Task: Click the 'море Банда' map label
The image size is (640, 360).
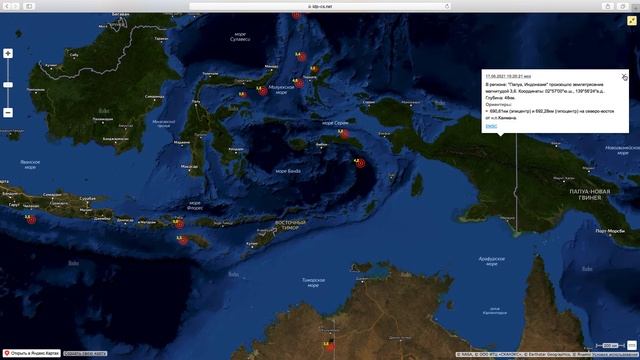Action: pyautogui.click(x=288, y=171)
